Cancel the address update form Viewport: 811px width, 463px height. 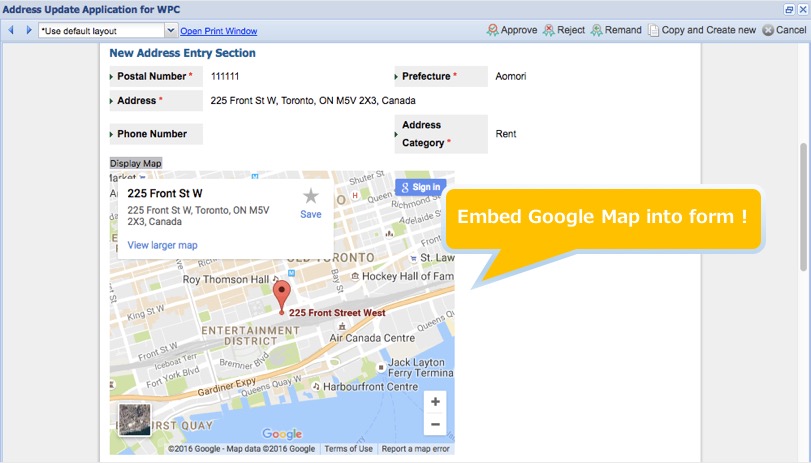(x=784, y=30)
